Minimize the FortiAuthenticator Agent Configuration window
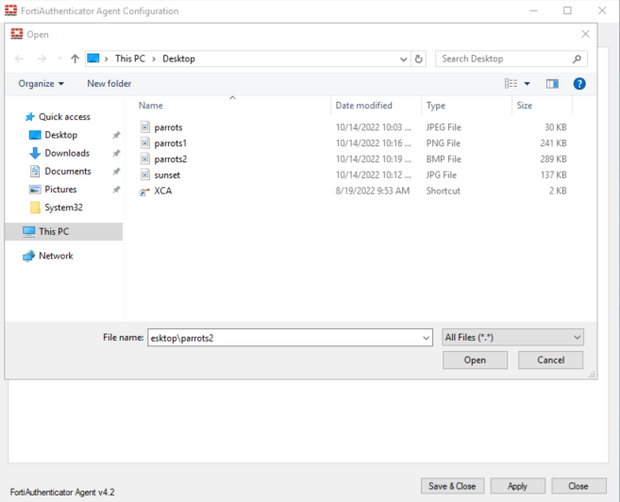This screenshot has width=620, height=502. click(533, 11)
